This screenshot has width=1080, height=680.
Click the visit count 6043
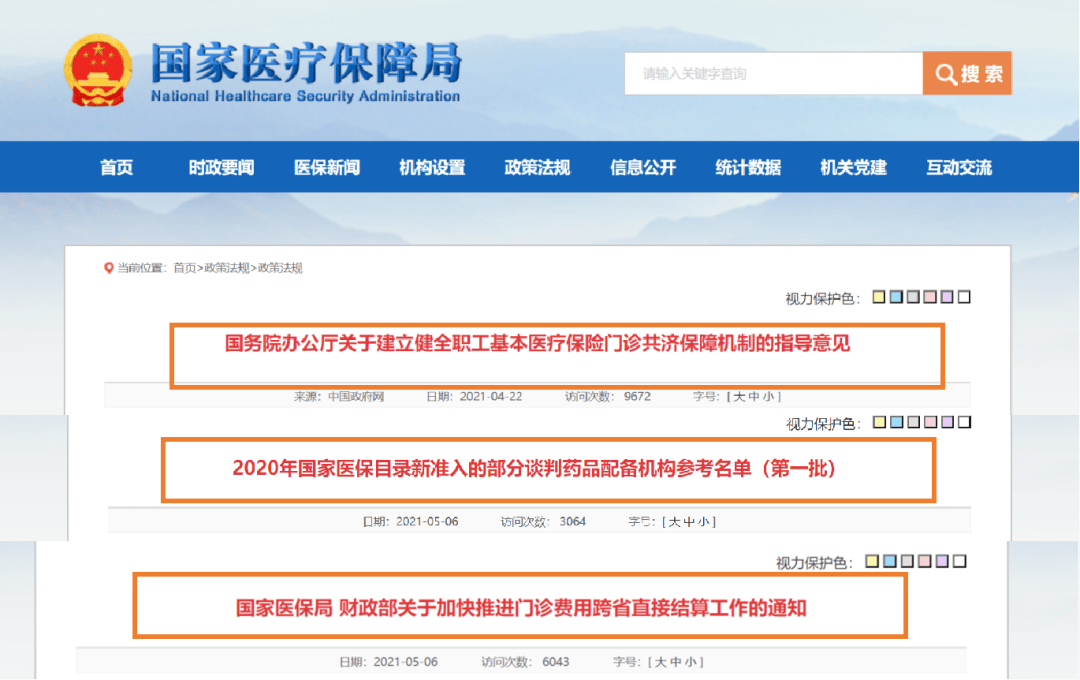coord(556,662)
